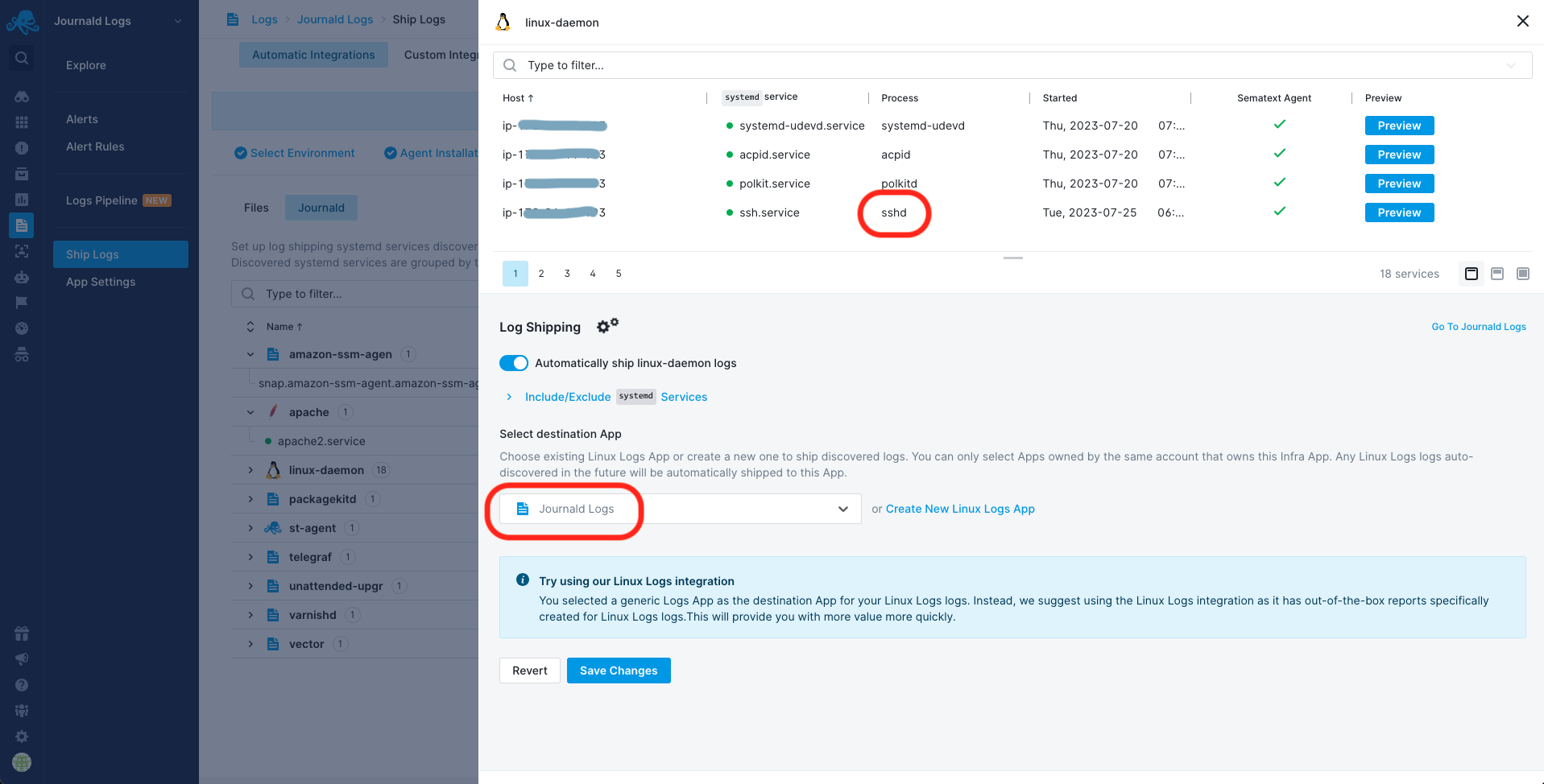1544x784 pixels.
Task: Expand the unattended-upgr tree group
Action: tap(250, 586)
